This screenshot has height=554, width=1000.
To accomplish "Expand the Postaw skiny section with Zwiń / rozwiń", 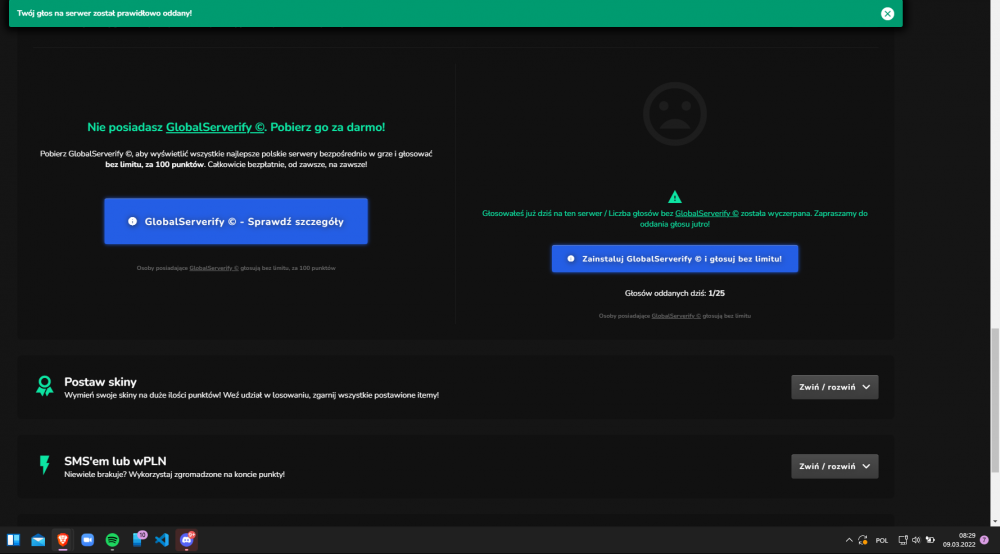I will (x=834, y=387).
